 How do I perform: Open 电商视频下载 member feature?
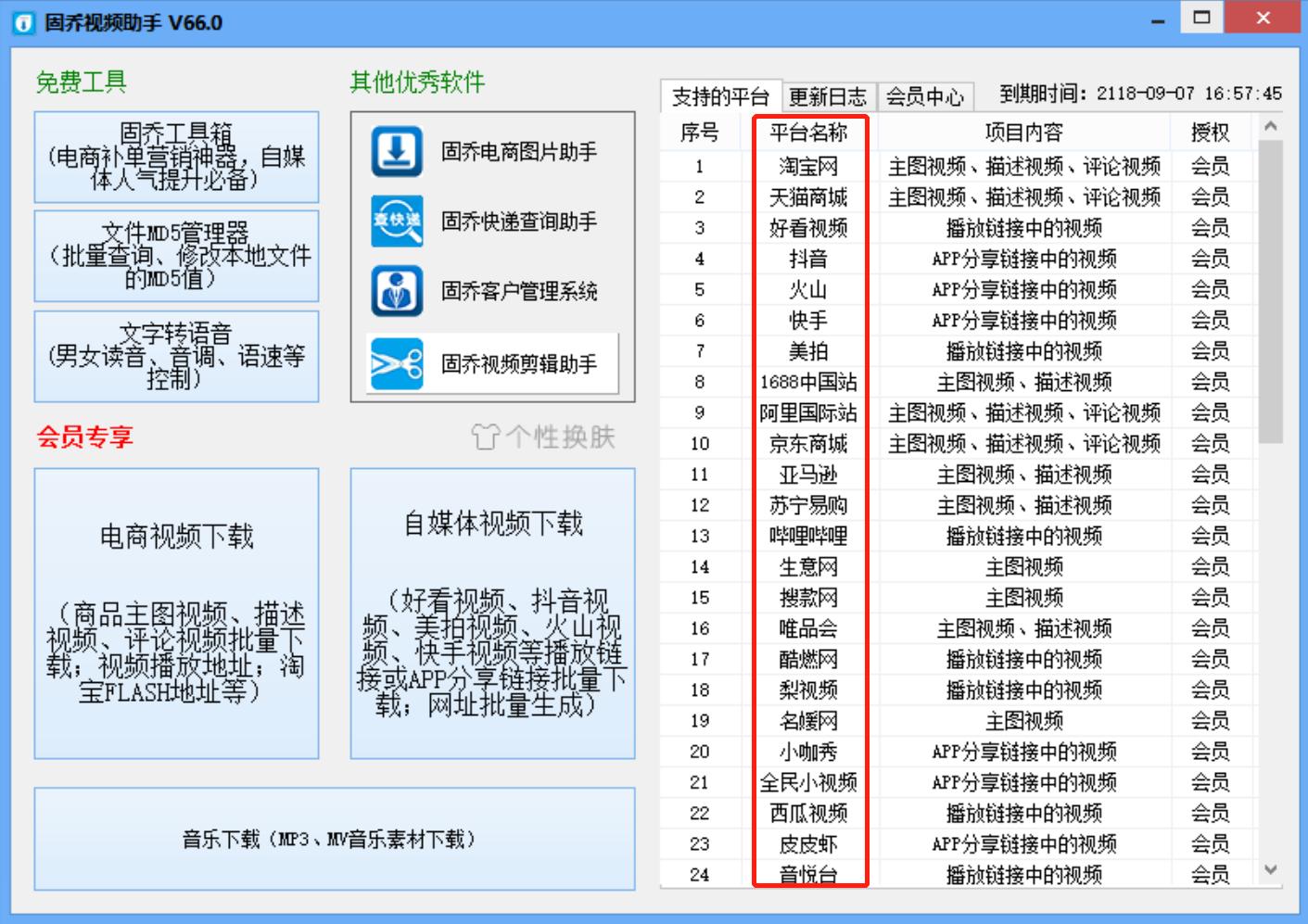pos(176,614)
